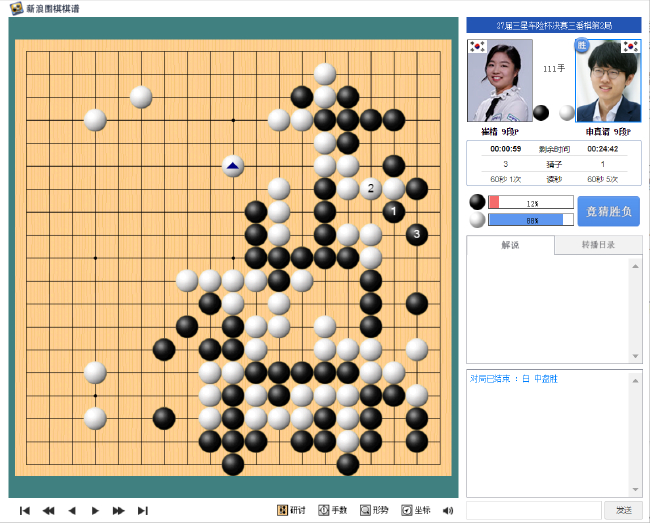Step back one move
The width and height of the screenshot is (650, 523).
(x=72, y=511)
